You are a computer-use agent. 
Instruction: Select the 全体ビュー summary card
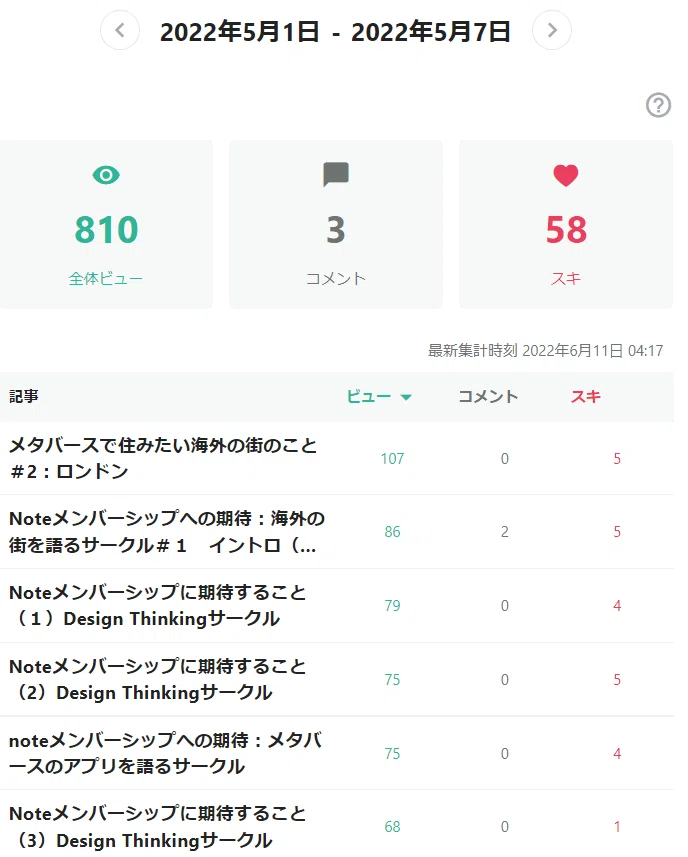click(106, 224)
